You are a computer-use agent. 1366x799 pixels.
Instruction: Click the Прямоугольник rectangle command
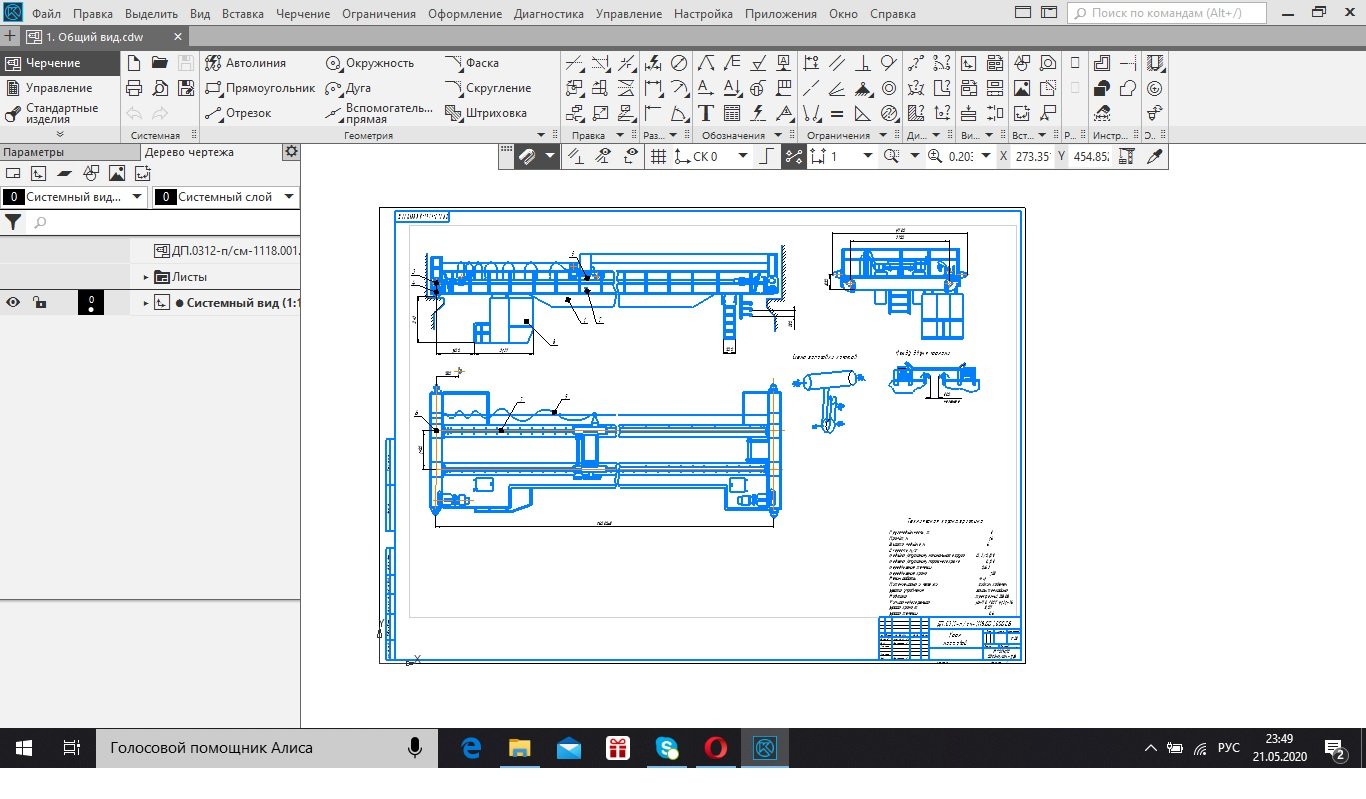260,88
